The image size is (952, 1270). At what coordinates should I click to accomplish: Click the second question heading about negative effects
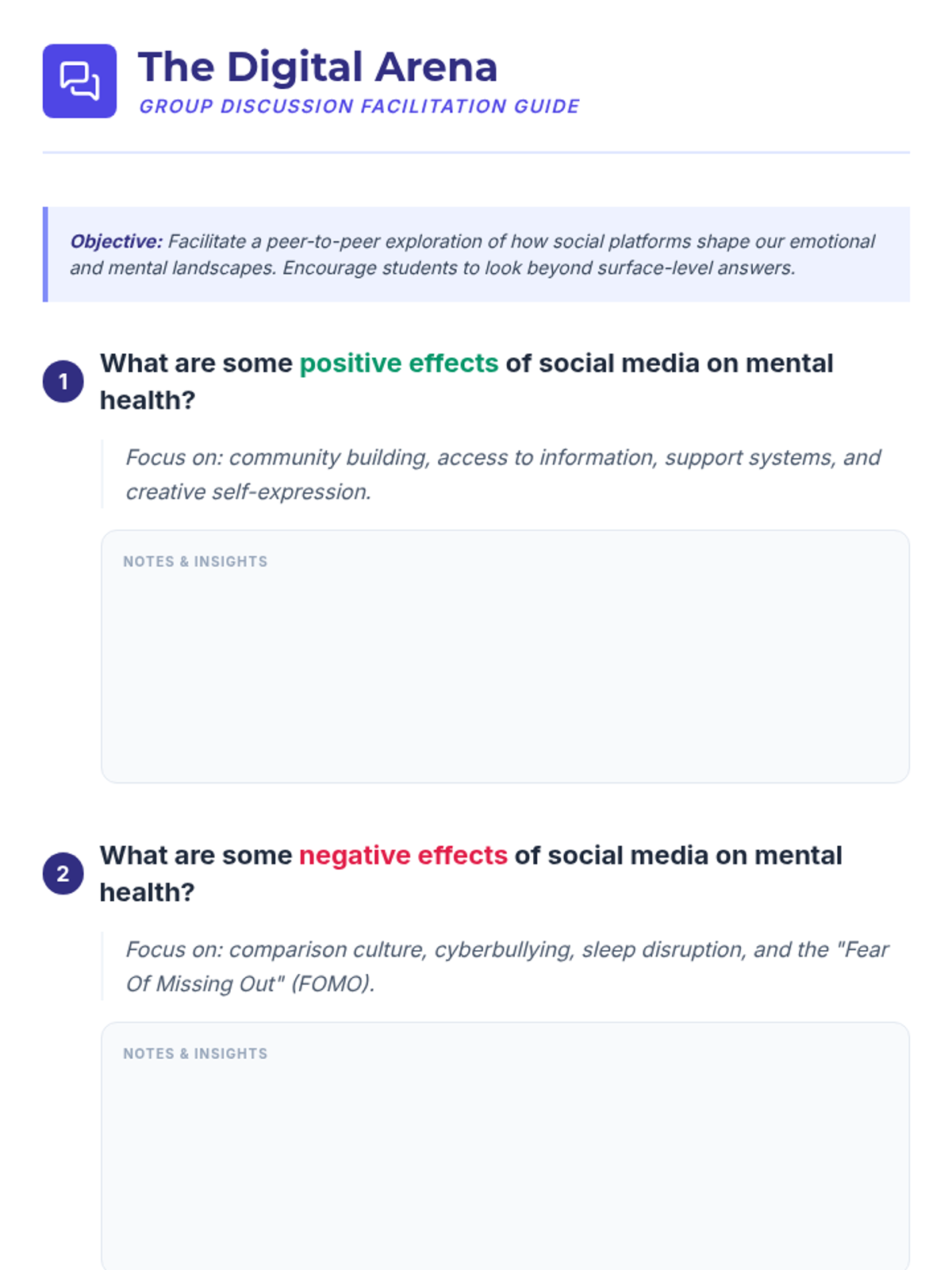point(471,874)
